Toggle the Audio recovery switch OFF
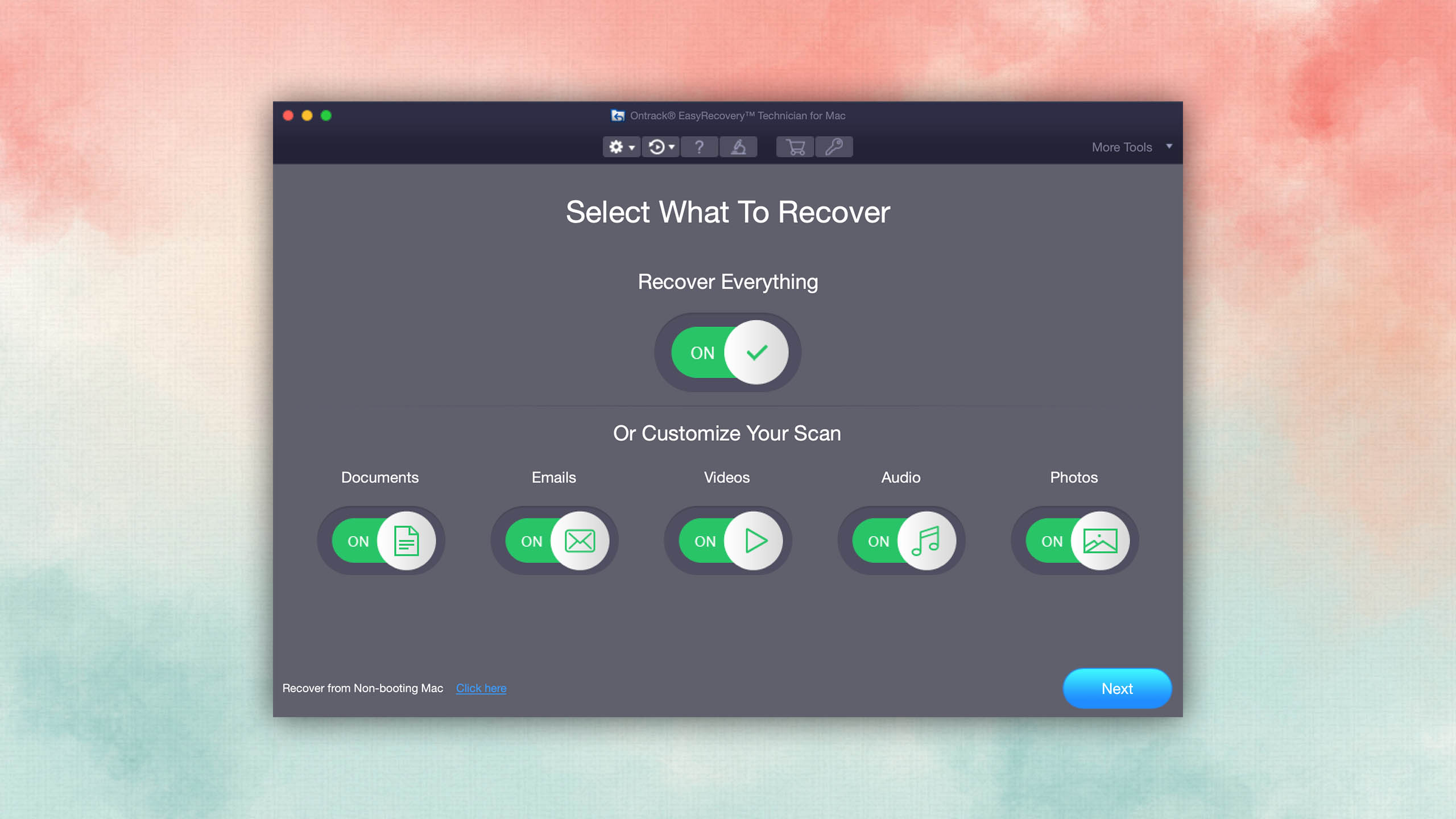Screen dimensions: 1456x819 click(899, 541)
